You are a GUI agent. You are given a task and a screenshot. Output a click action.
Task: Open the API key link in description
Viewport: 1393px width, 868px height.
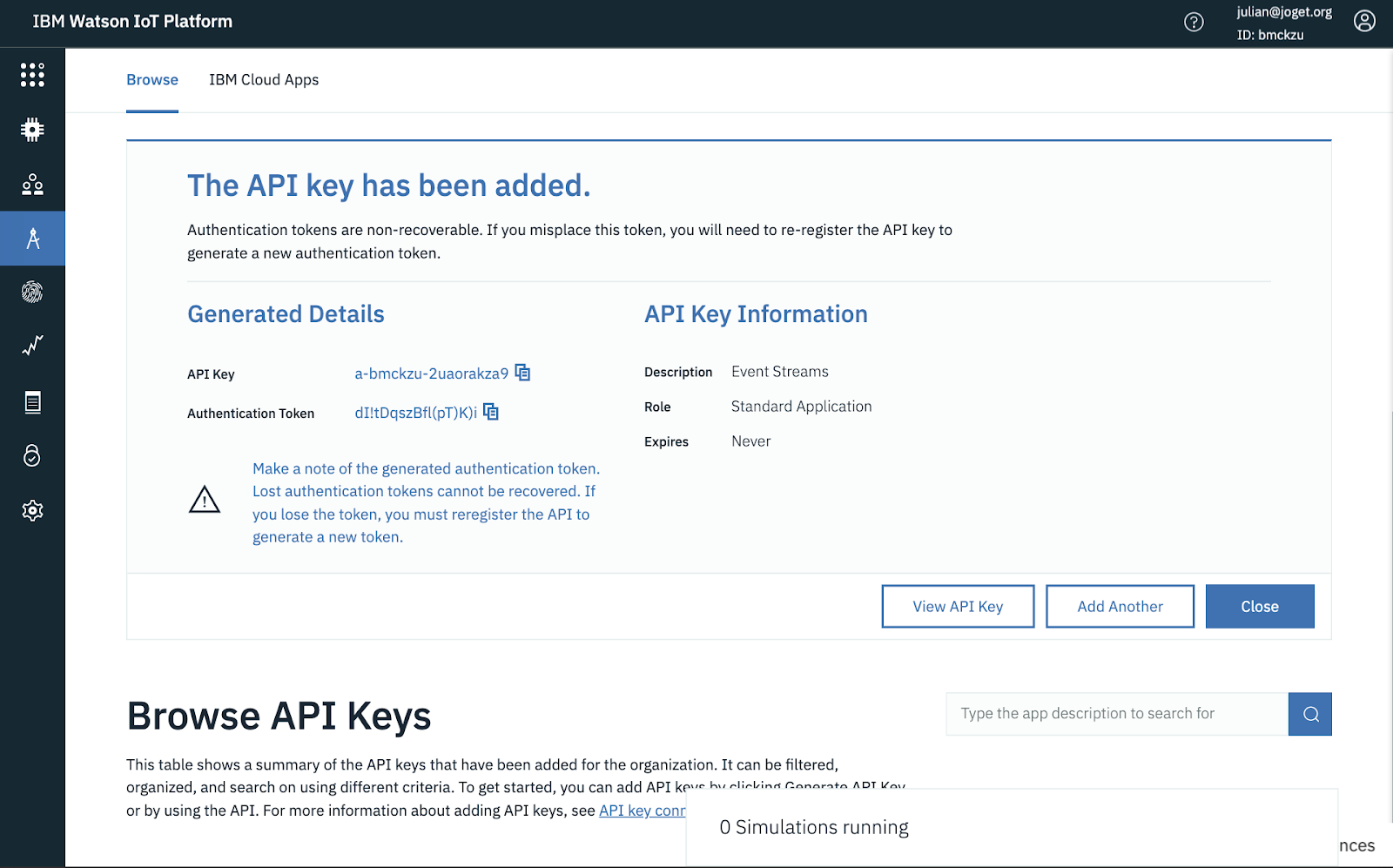tap(643, 811)
